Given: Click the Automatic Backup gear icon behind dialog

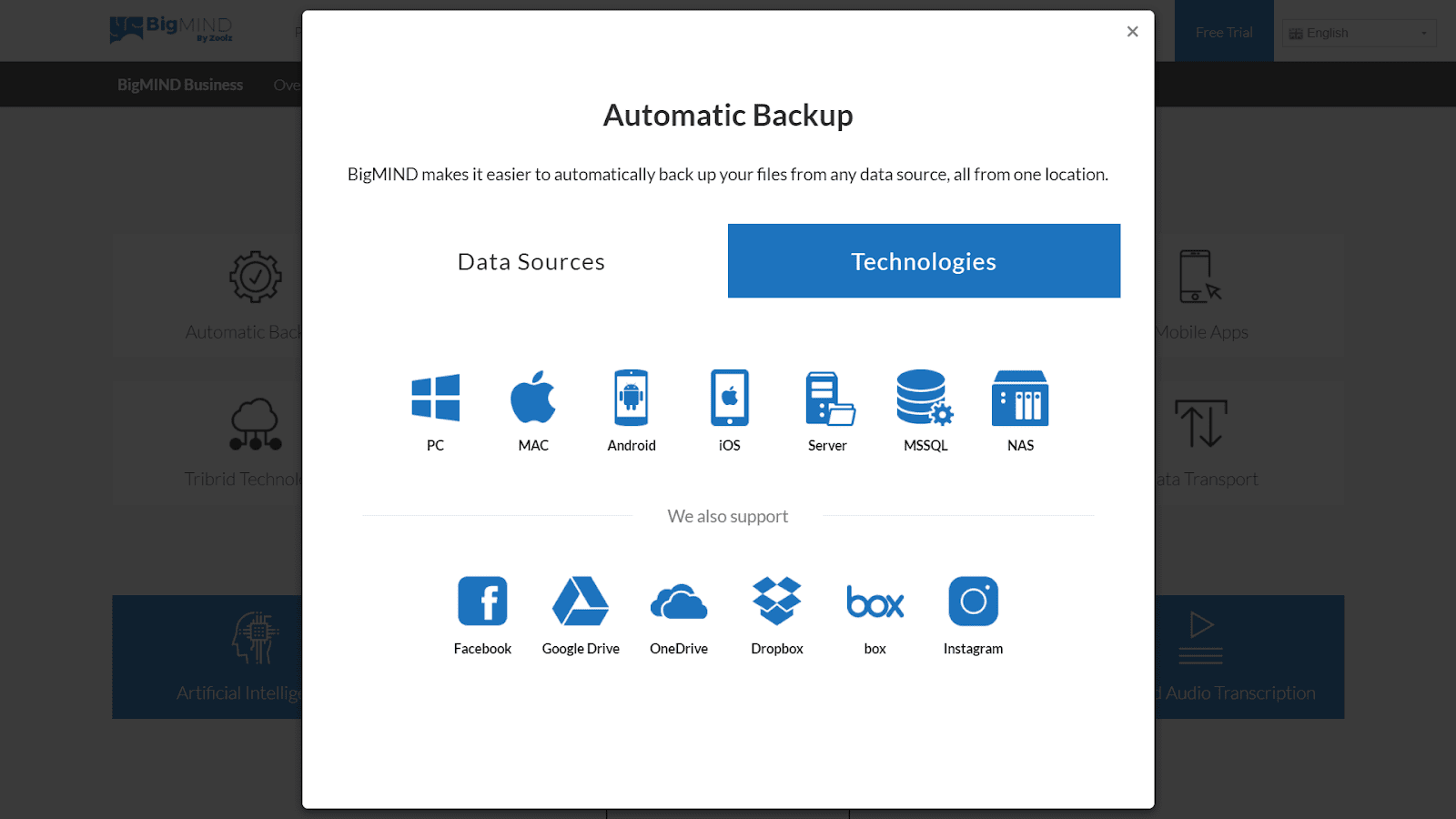Looking at the screenshot, I should coord(255,277).
